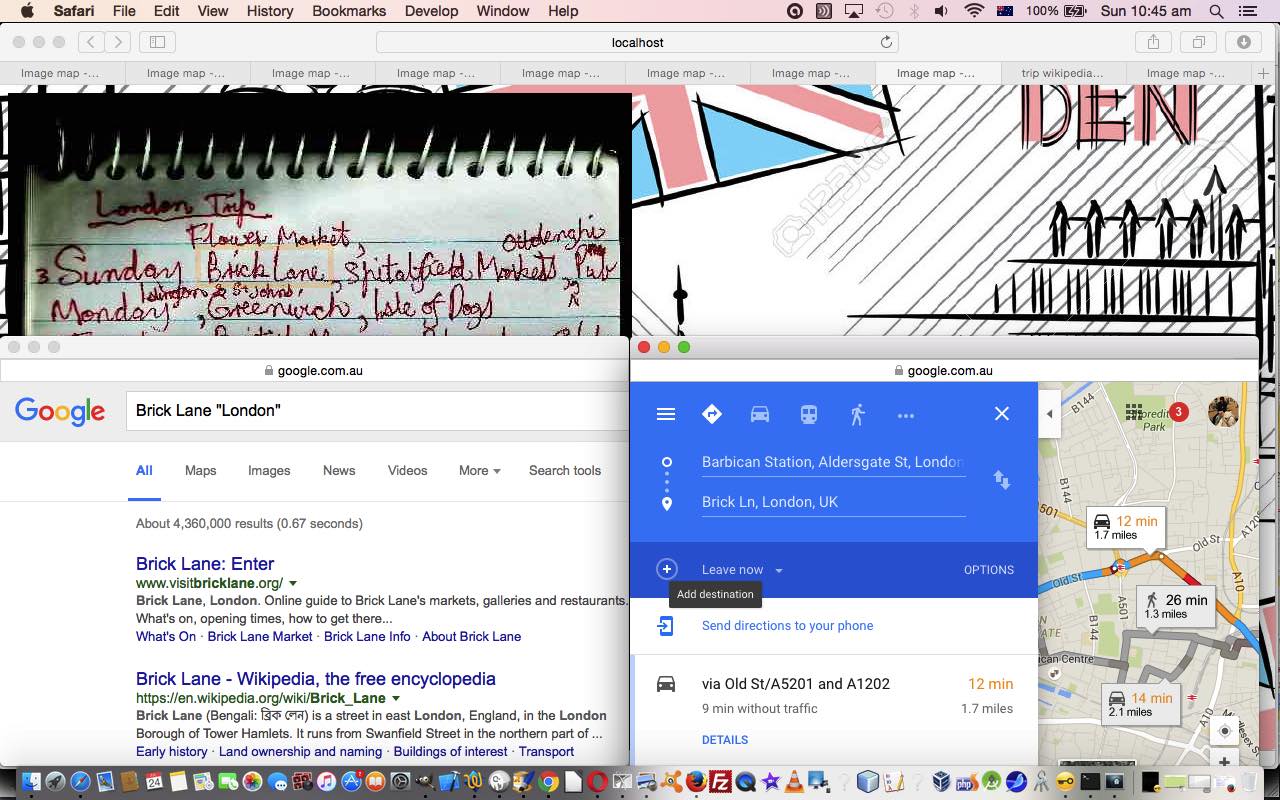The width and height of the screenshot is (1280, 800).
Task: Switch to the Maps search tab
Action: pyautogui.click(x=200, y=471)
